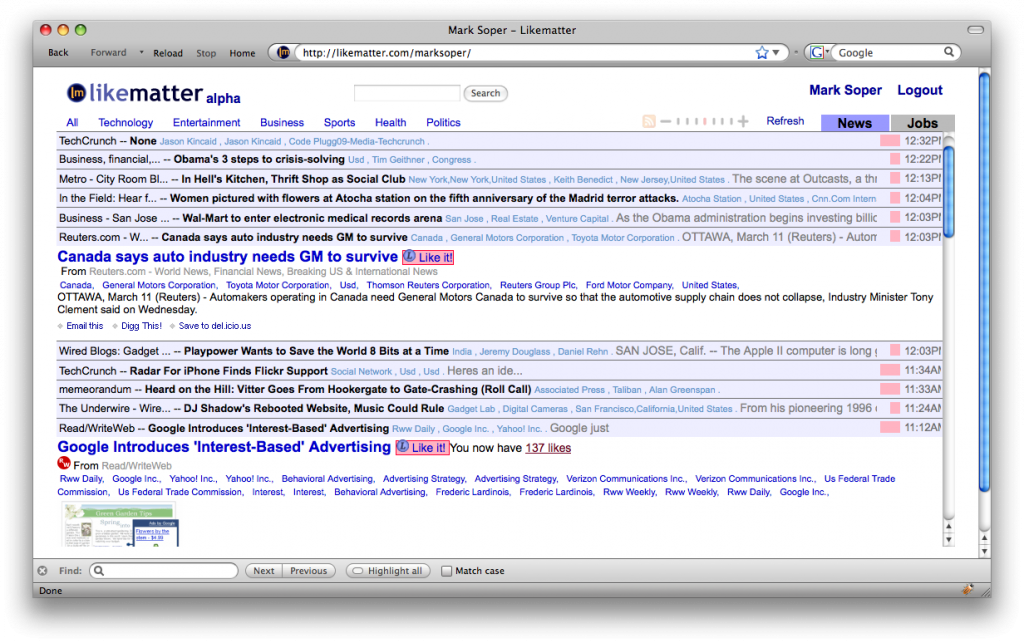Click Like it! on the Canada GM article
1024x643 pixels.
coord(428,257)
